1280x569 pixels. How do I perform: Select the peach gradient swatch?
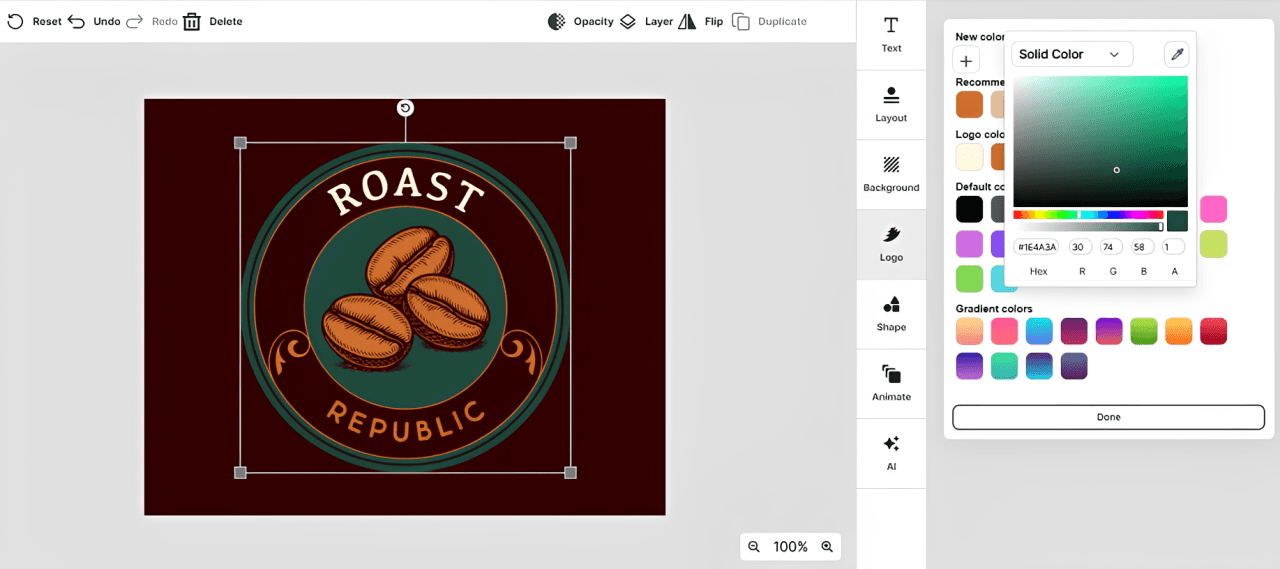(969, 331)
